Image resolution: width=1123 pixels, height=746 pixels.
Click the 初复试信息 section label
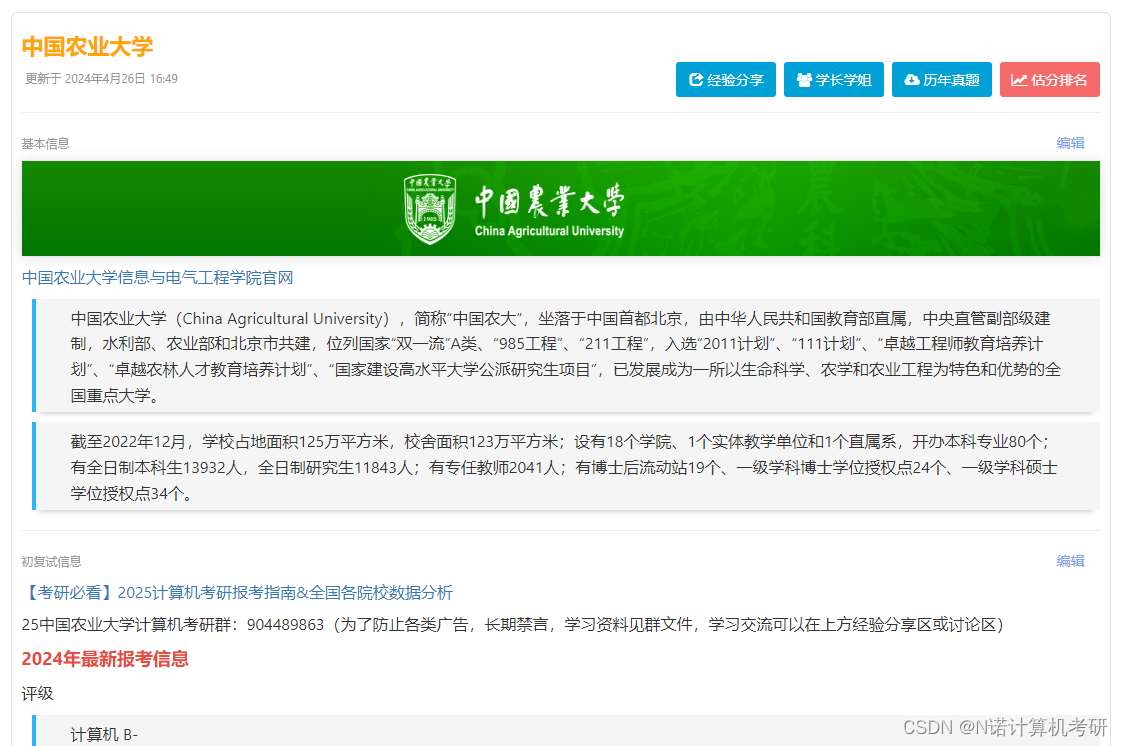pos(52,562)
